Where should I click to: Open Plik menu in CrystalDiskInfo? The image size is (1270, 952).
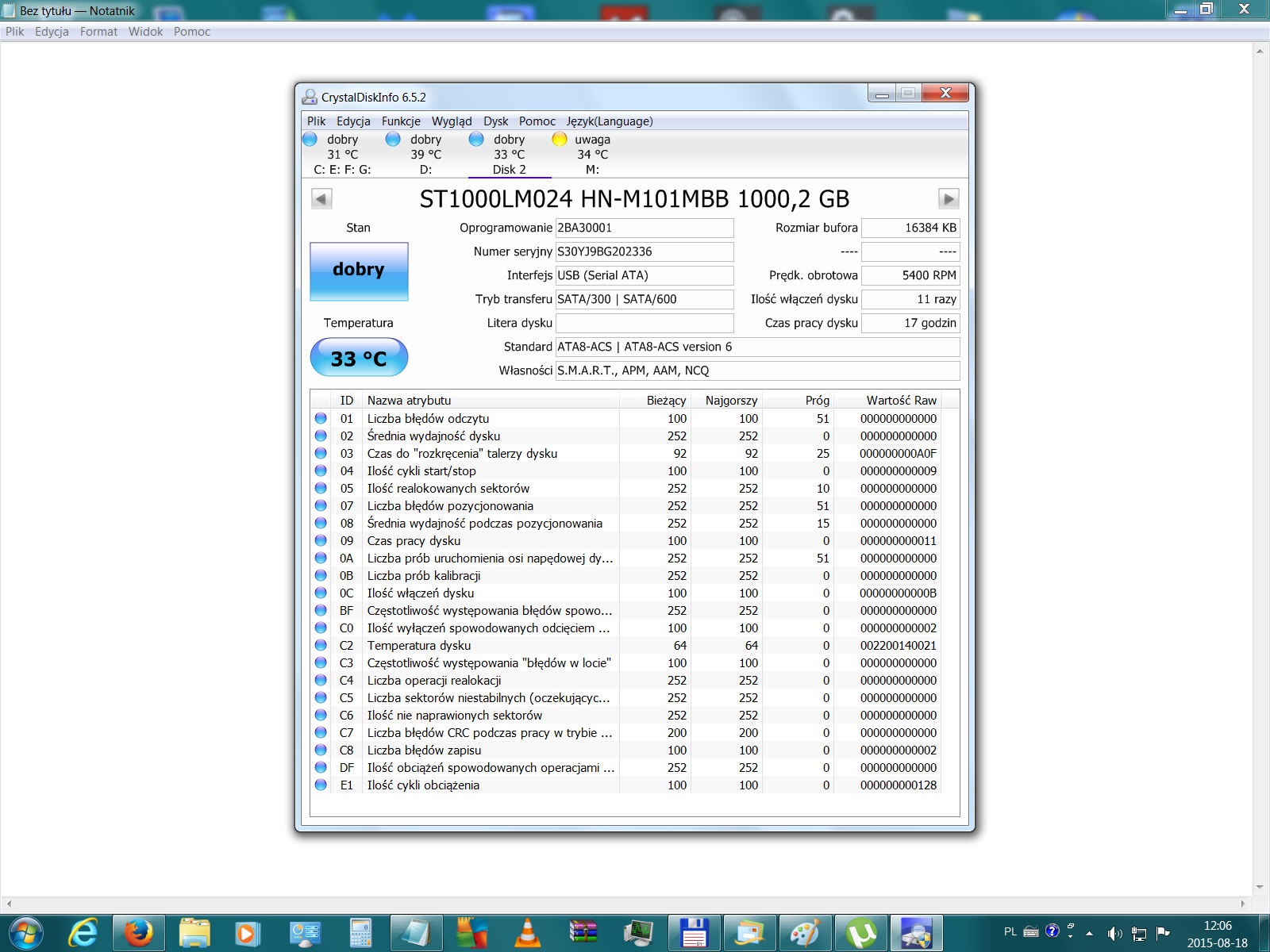pos(317,121)
